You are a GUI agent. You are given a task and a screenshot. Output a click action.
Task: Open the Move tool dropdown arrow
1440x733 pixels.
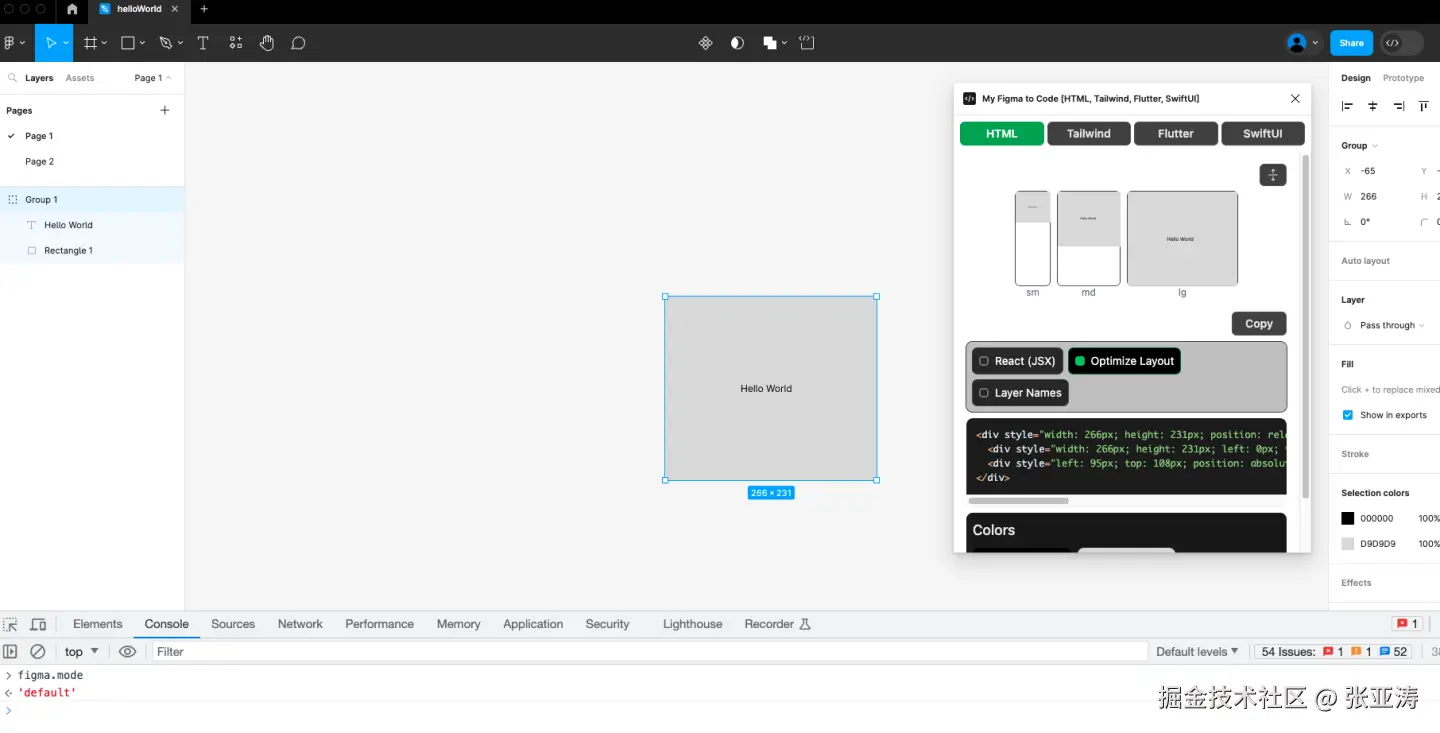(x=66, y=43)
